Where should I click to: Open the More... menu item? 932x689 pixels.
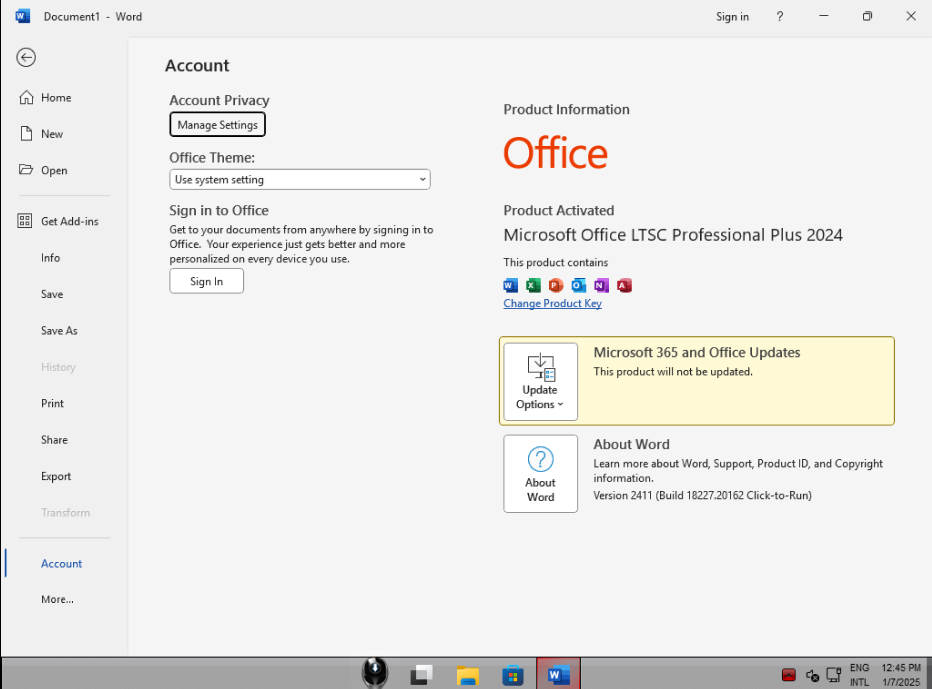[57, 599]
